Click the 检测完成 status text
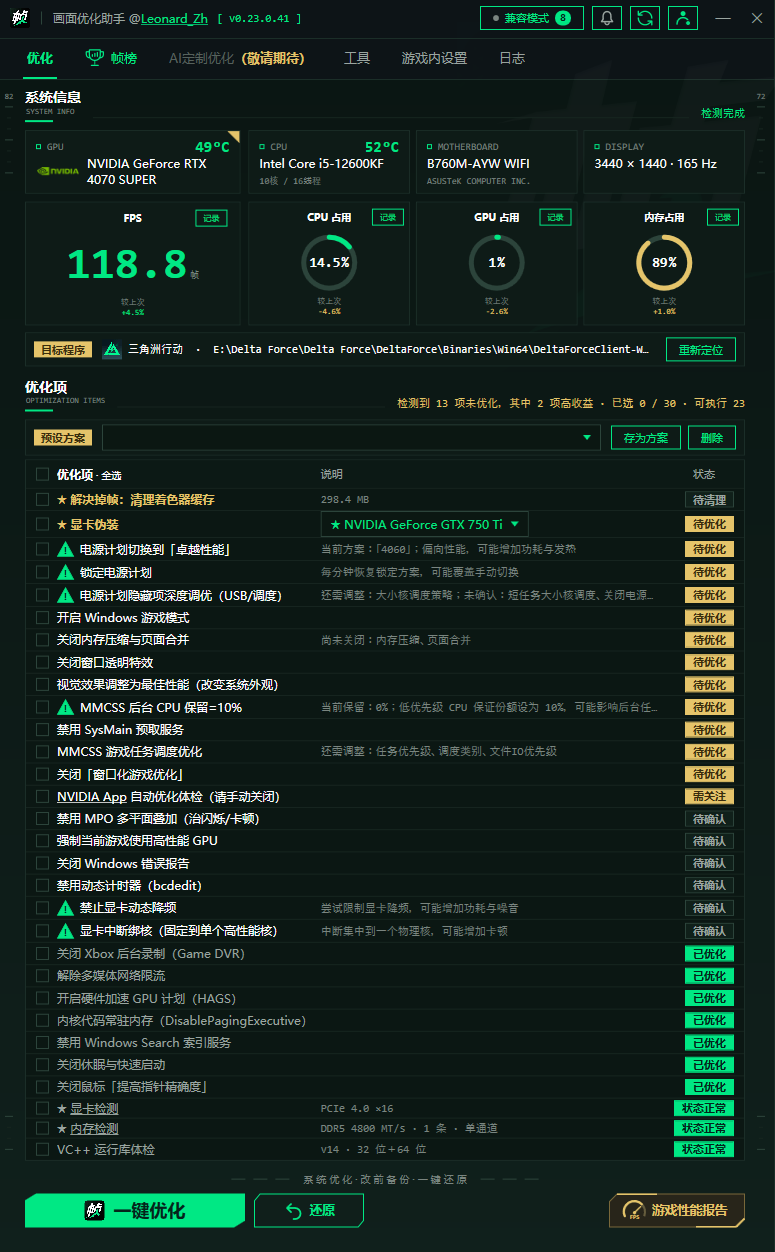Viewport: 775px width, 1252px height. (x=723, y=113)
